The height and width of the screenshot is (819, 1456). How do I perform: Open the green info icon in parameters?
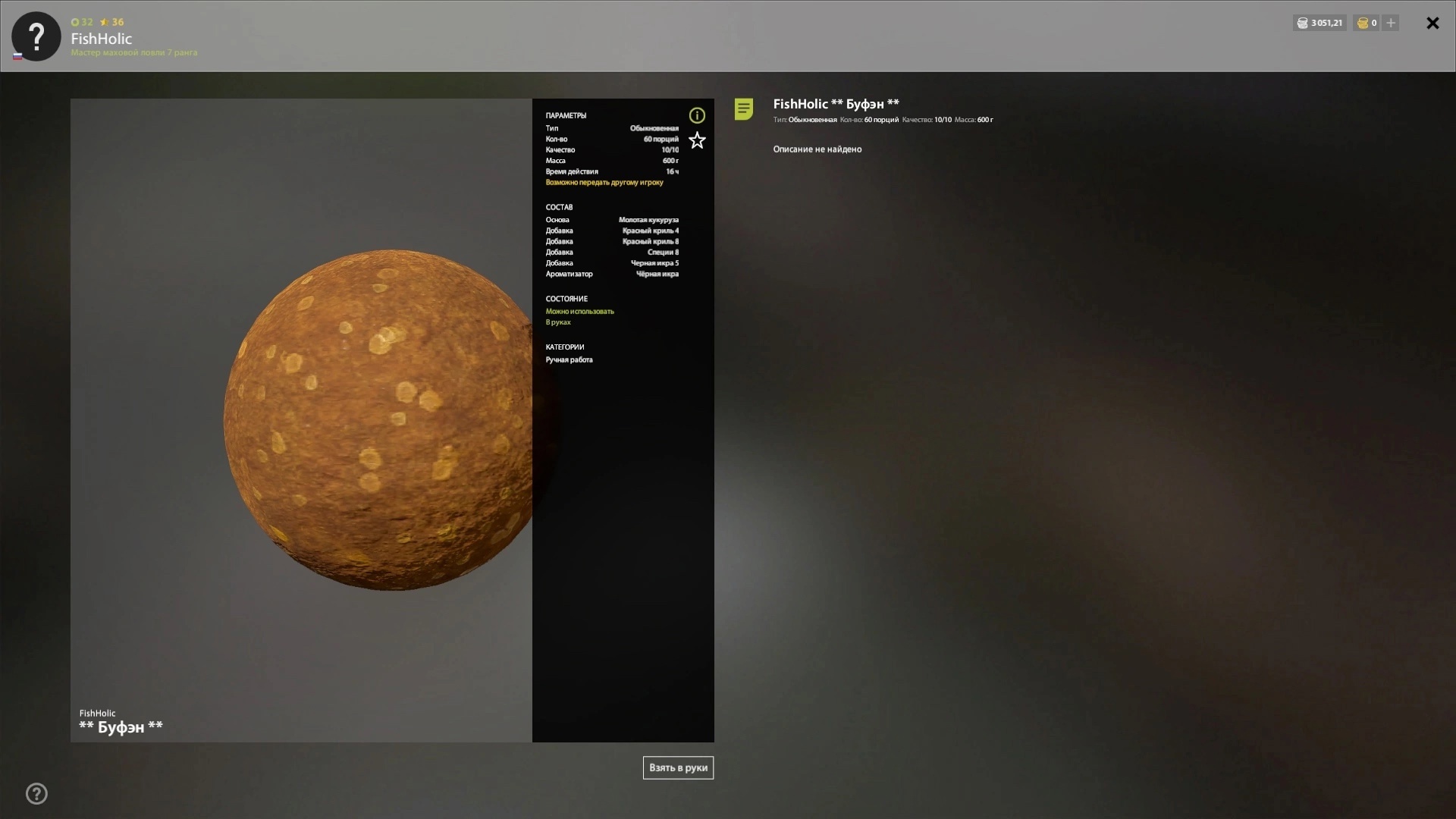point(697,115)
